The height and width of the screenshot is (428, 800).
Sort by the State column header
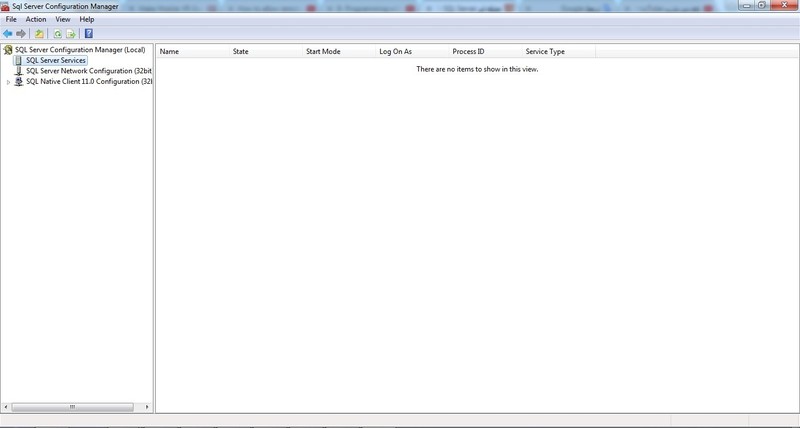[x=265, y=52]
